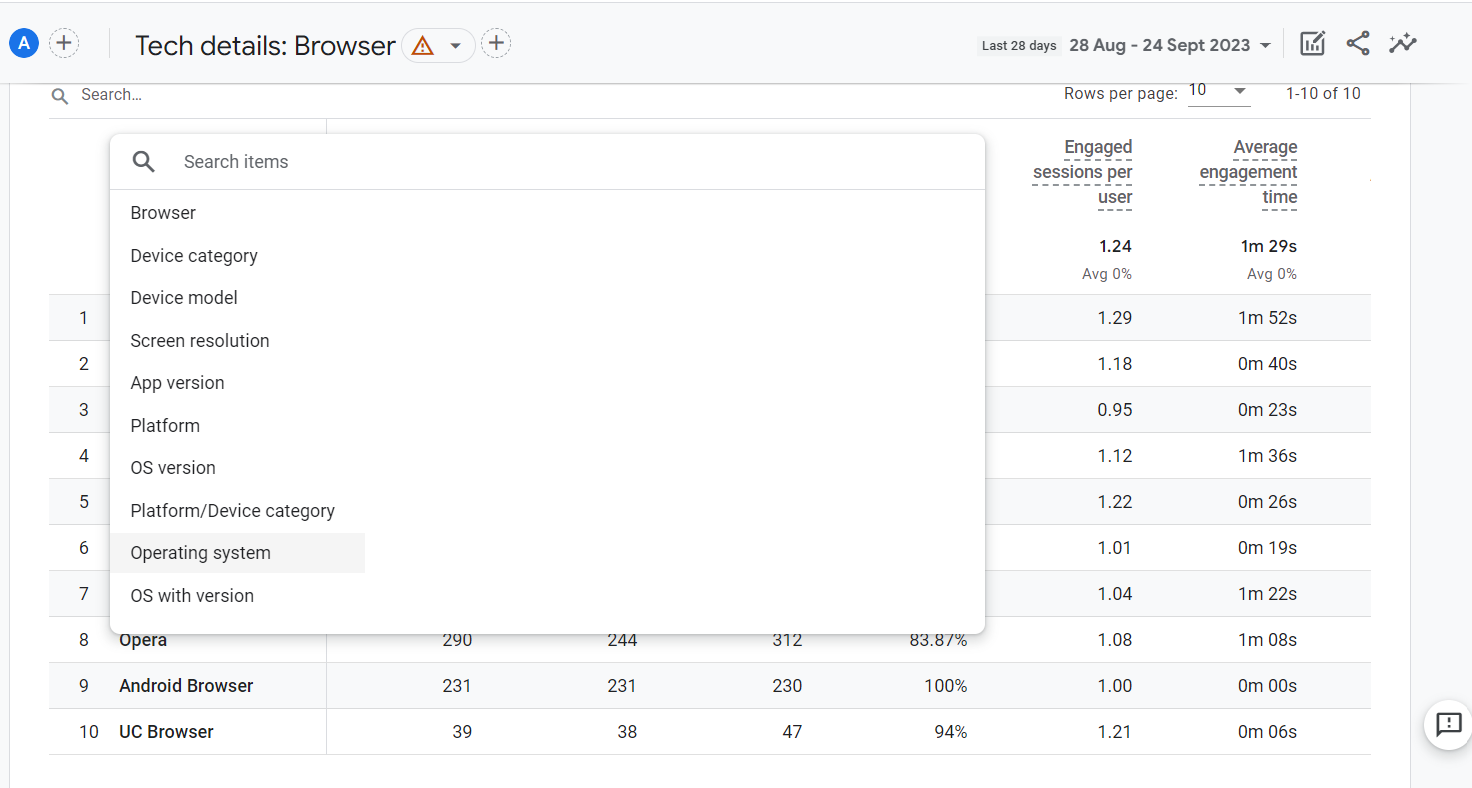
Task: Click the plus icon after the report title
Action: 496,43
